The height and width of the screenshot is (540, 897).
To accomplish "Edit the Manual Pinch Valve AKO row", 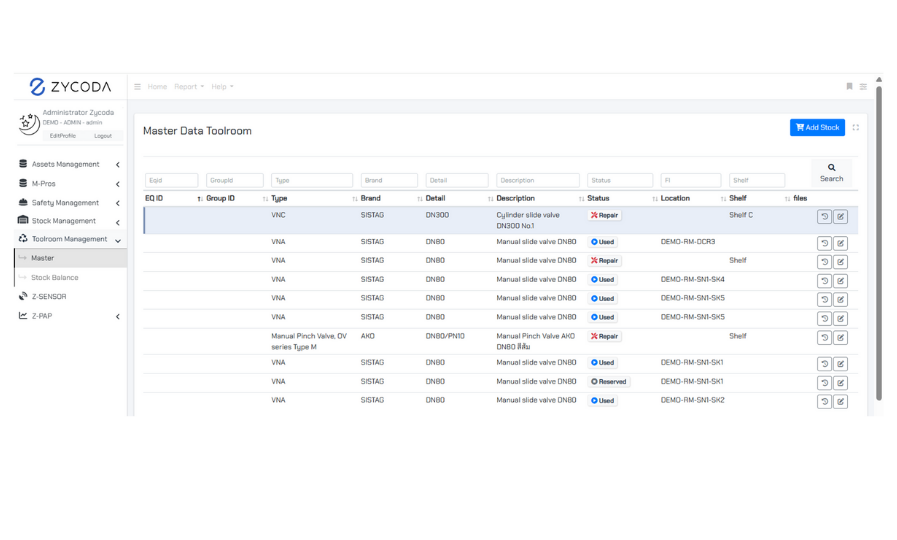I will click(840, 338).
